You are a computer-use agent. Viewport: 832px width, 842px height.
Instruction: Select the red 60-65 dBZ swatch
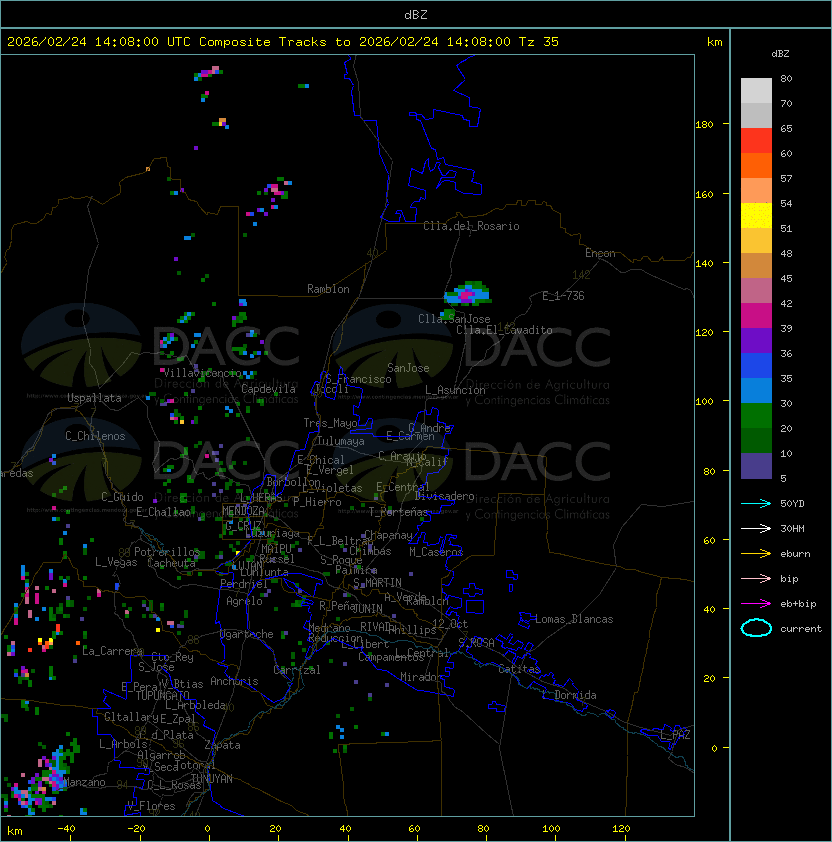pos(756,141)
